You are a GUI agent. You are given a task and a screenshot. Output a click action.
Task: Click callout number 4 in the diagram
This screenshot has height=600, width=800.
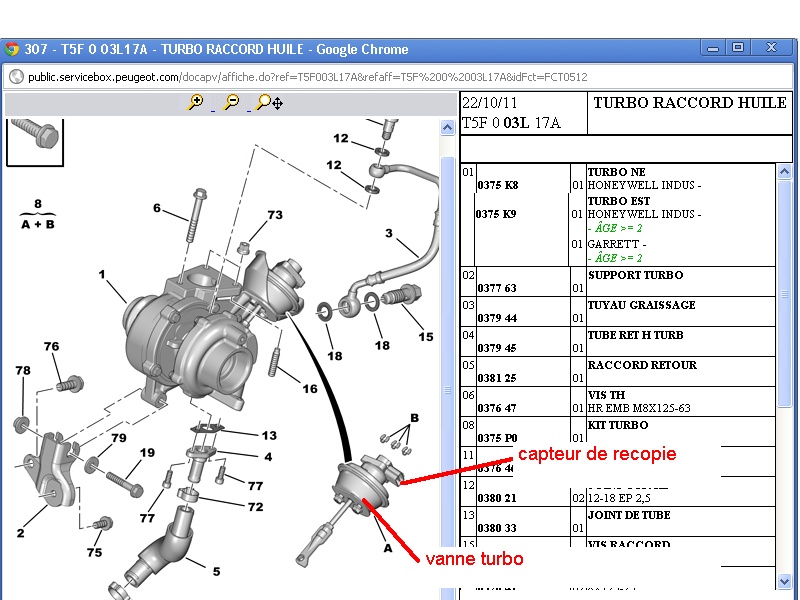coord(268,457)
